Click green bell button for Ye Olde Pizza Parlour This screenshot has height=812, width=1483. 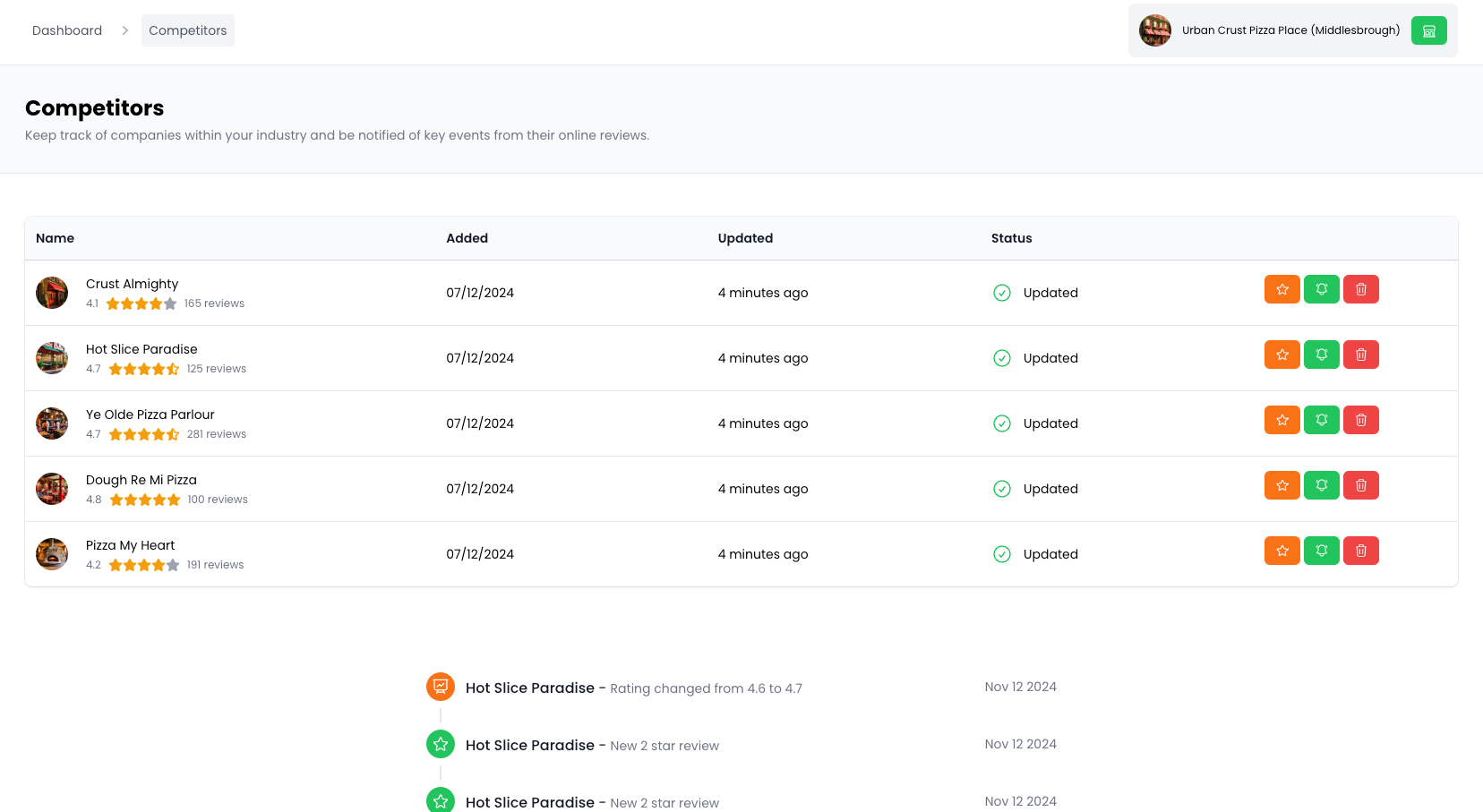click(1321, 420)
